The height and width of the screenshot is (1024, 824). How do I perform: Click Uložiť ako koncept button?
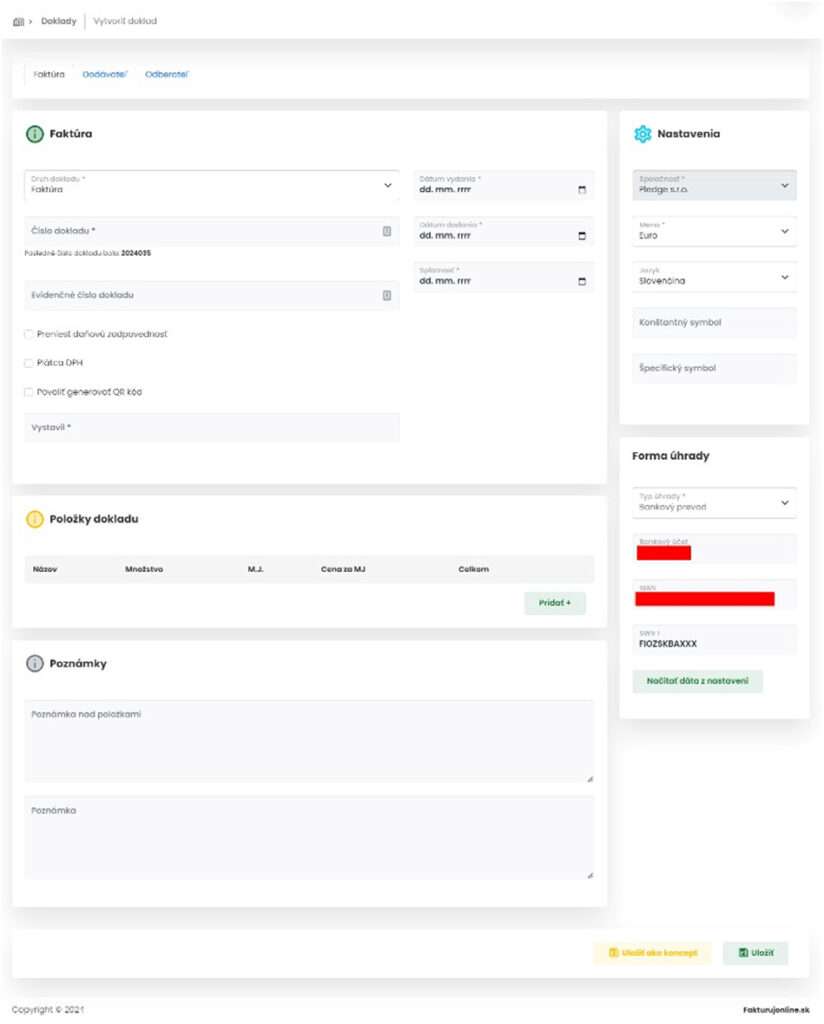[x=653, y=953]
